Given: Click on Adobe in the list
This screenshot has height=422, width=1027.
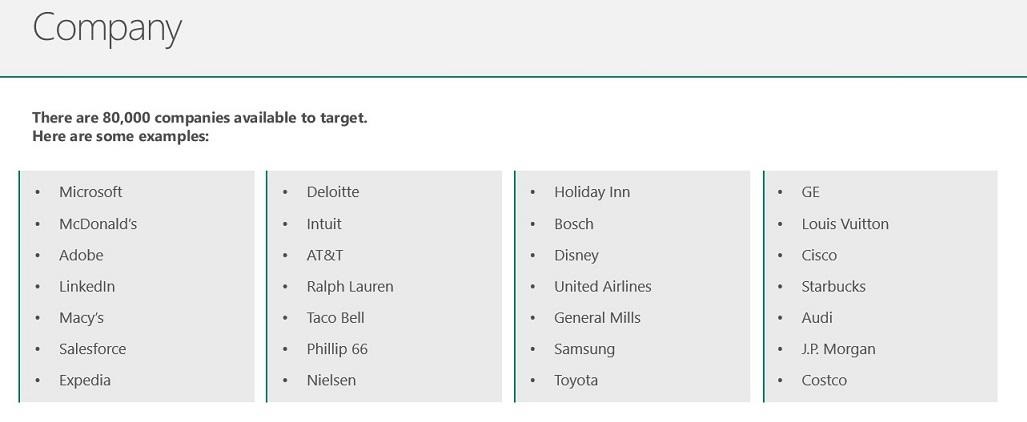Looking at the screenshot, I should [81, 255].
